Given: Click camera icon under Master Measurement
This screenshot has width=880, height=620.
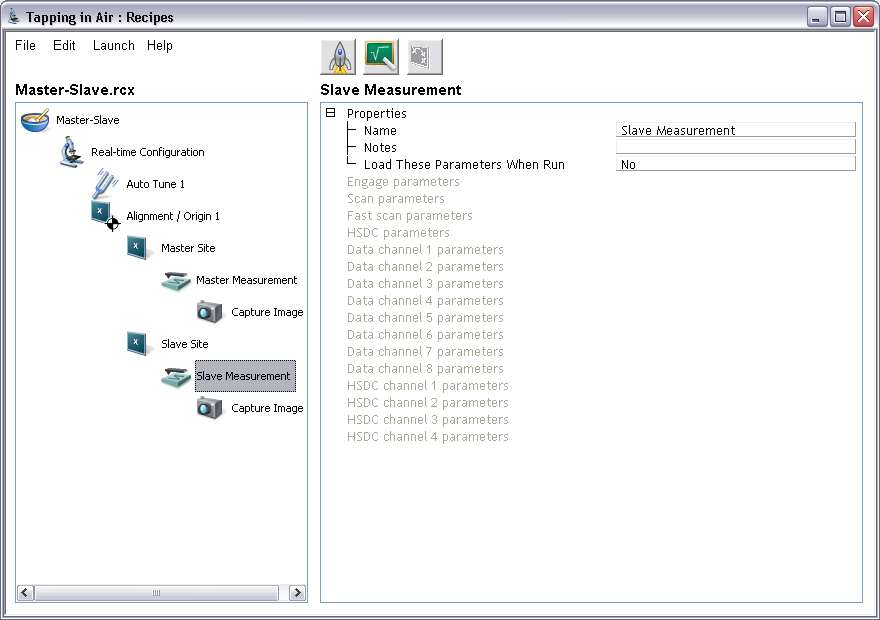Looking at the screenshot, I should pos(210,312).
